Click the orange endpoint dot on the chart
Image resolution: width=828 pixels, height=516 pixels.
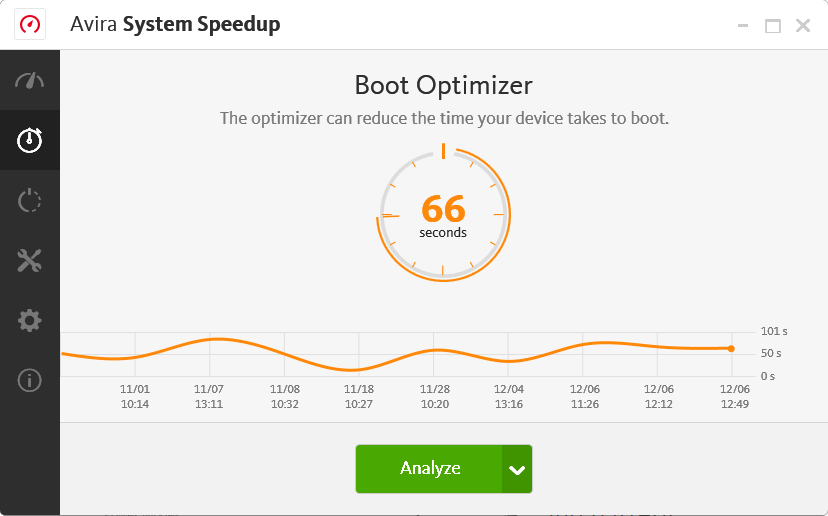[731, 348]
